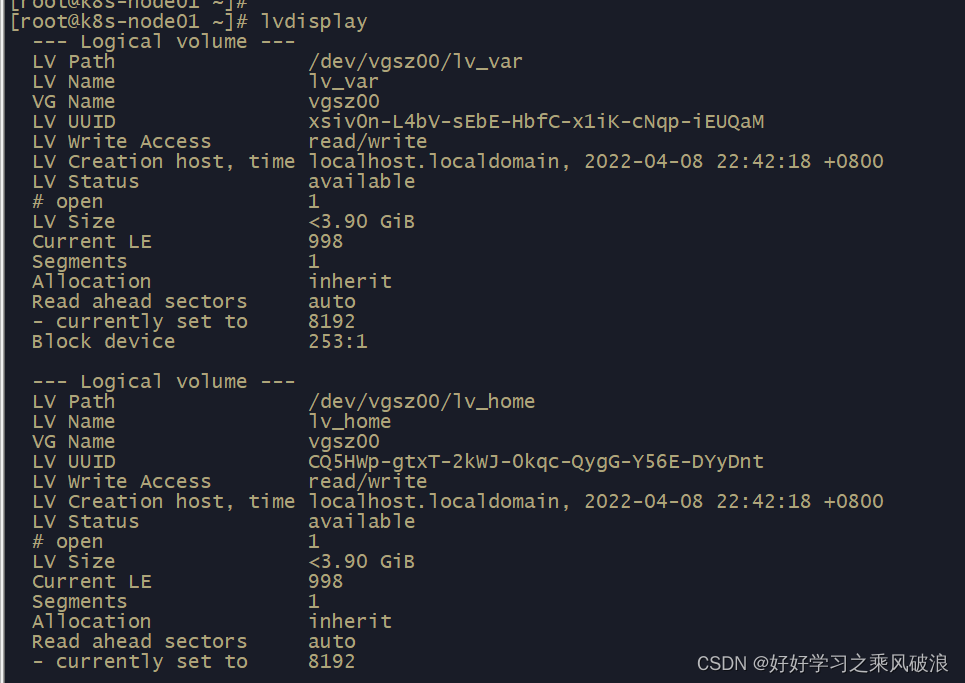The height and width of the screenshot is (683, 965).
Task: Click the first inherit allocation value
Action: click(350, 281)
